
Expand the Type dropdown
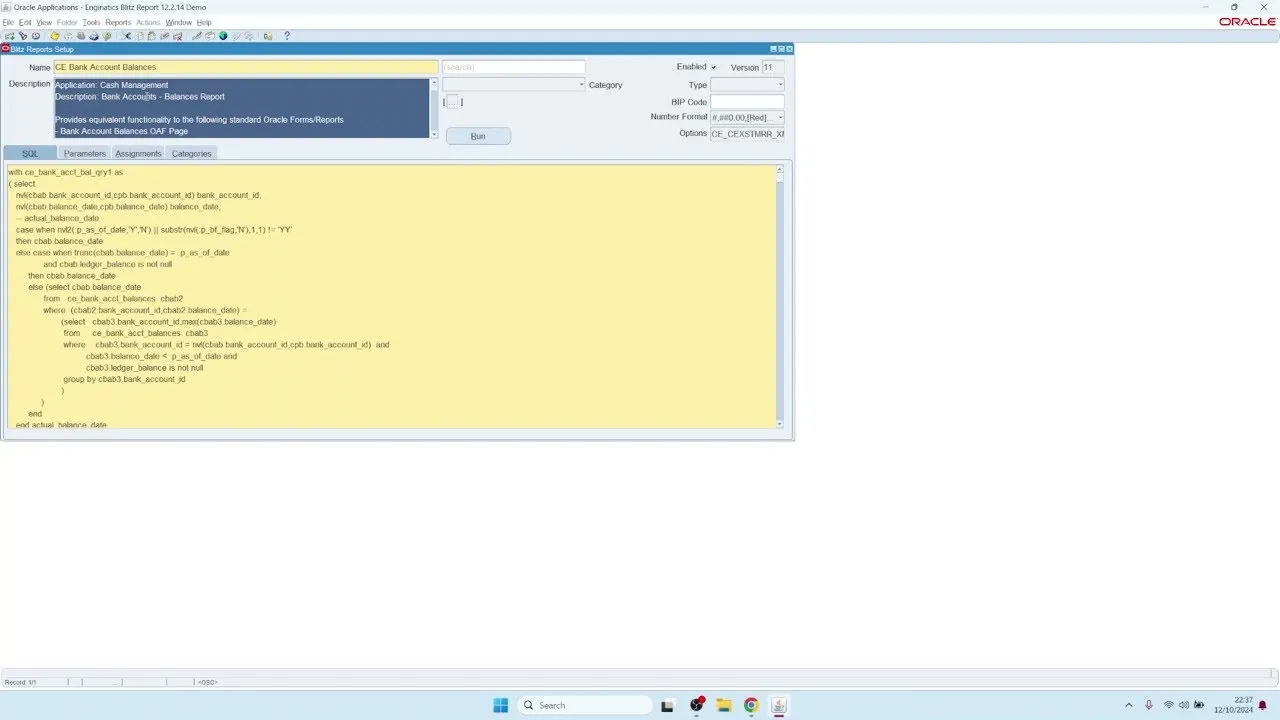point(781,85)
